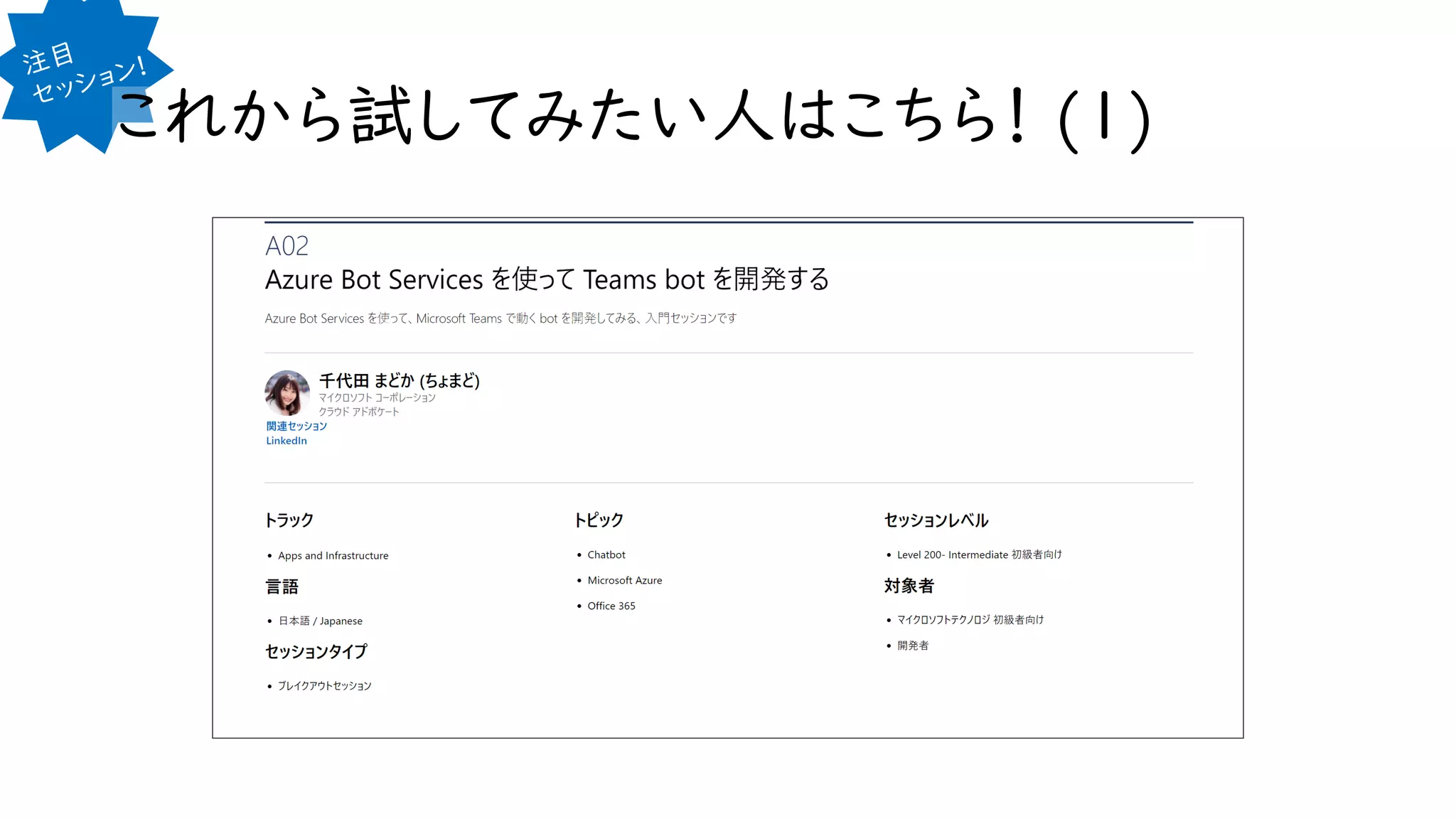Image resolution: width=1456 pixels, height=819 pixels.
Task: Select the Office 365 topic
Action: pos(611,606)
